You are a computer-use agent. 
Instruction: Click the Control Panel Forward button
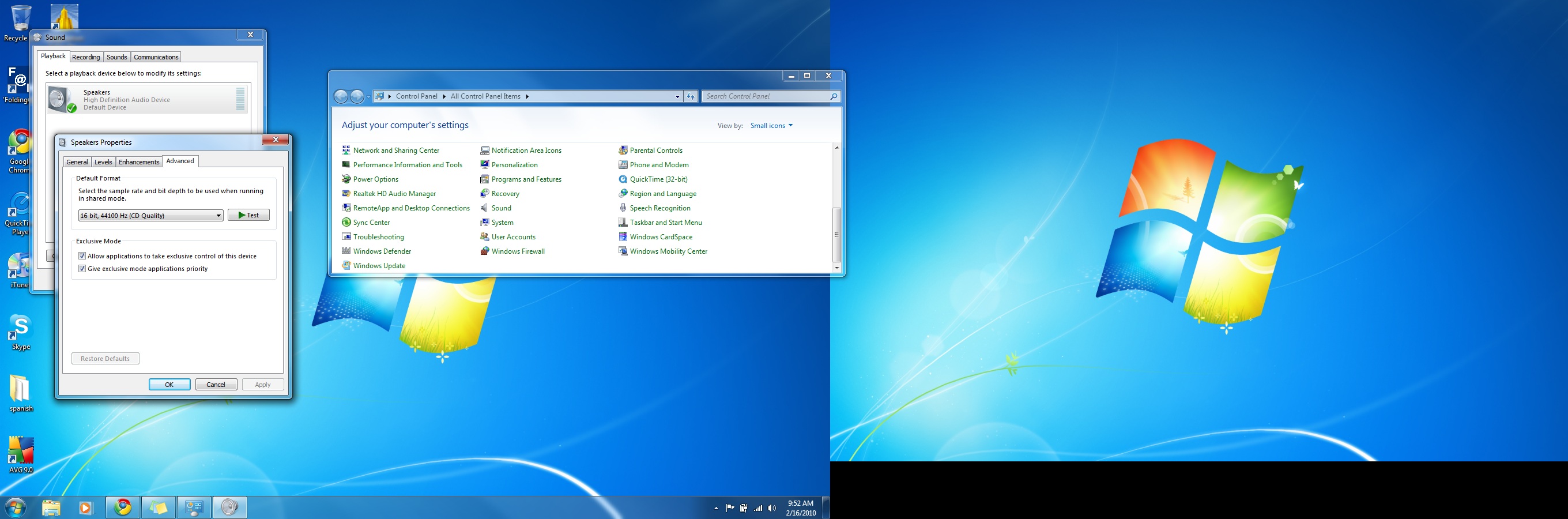[357, 96]
